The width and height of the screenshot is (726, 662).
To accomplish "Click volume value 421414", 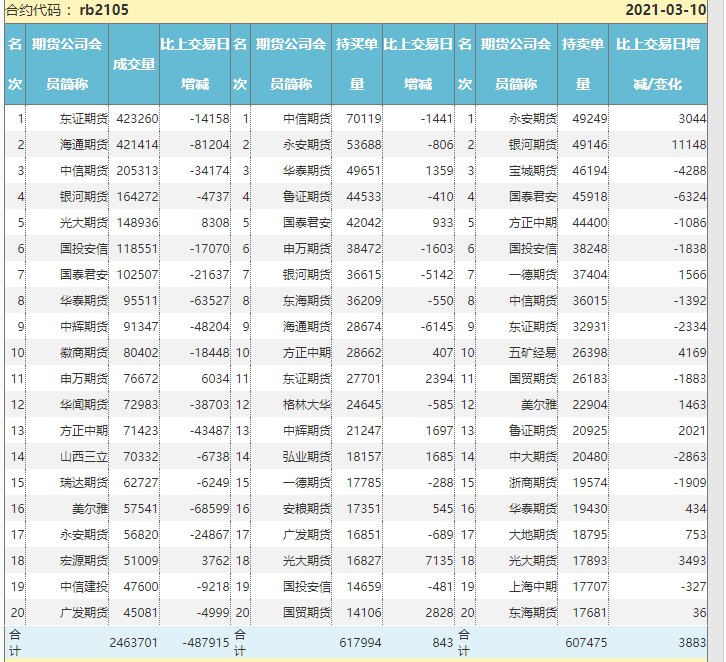I will click(138, 145).
